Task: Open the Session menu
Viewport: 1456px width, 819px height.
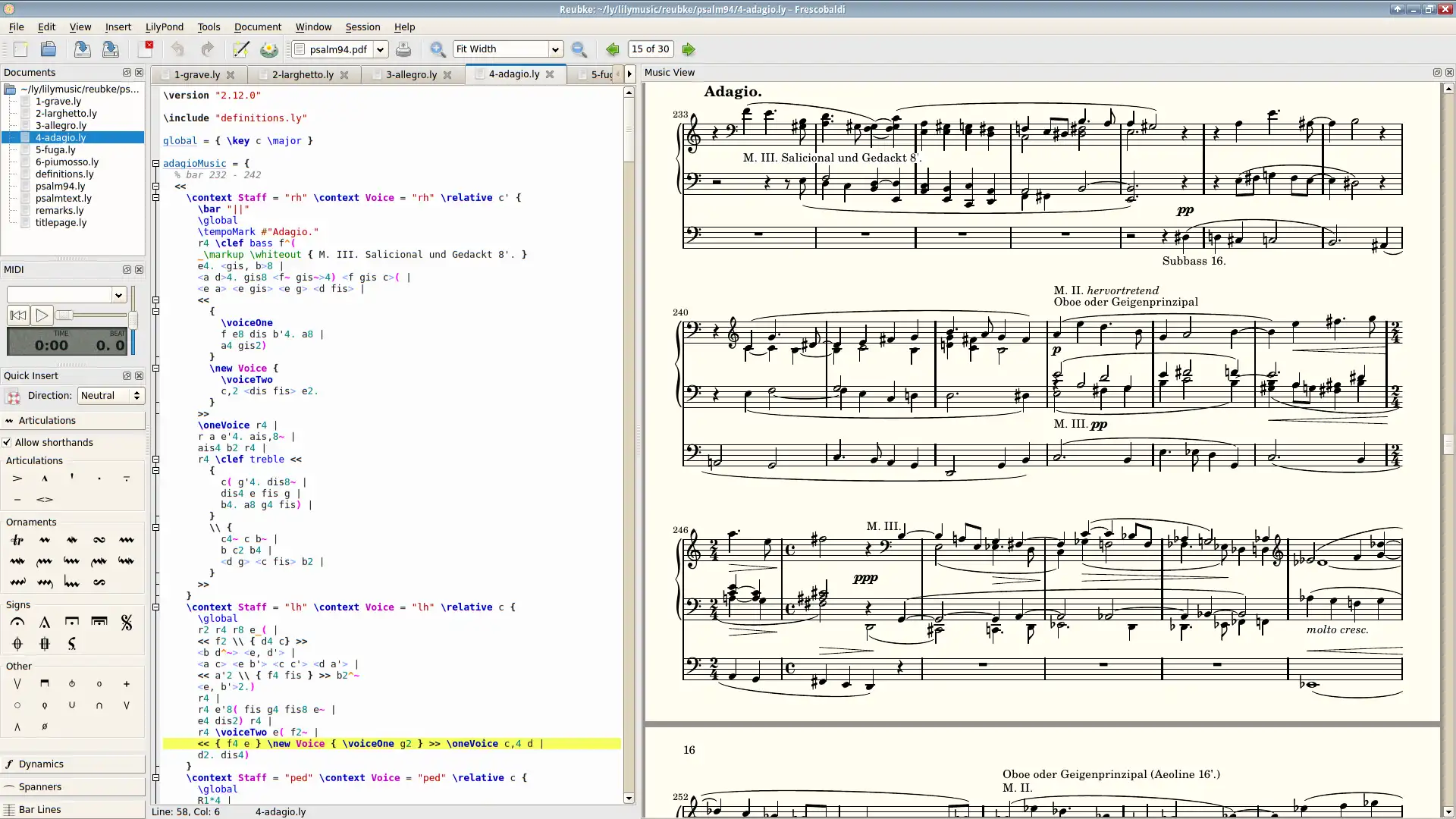Action: tap(362, 26)
